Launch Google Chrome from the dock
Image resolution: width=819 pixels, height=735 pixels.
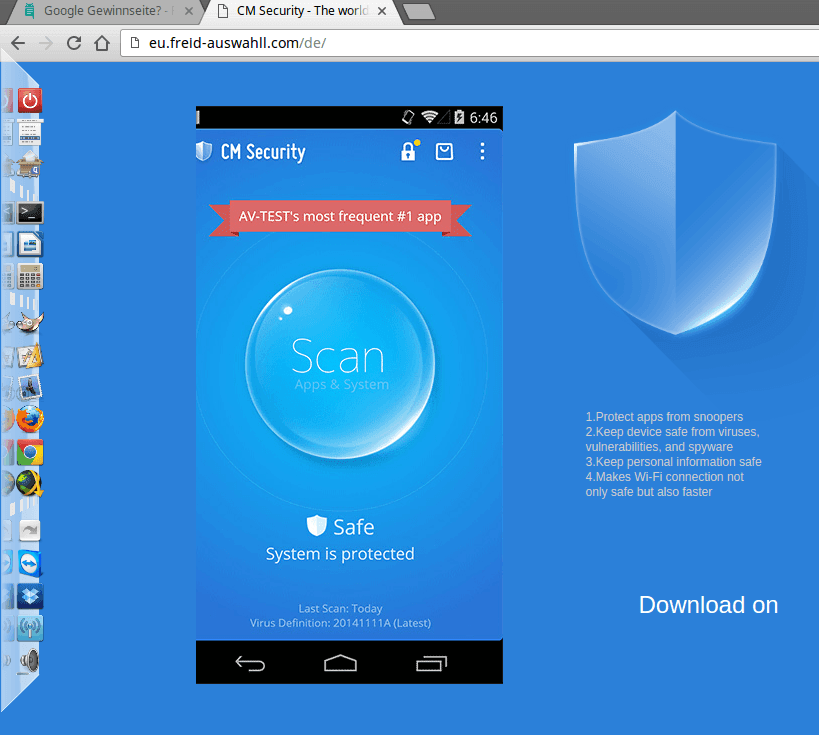point(30,452)
